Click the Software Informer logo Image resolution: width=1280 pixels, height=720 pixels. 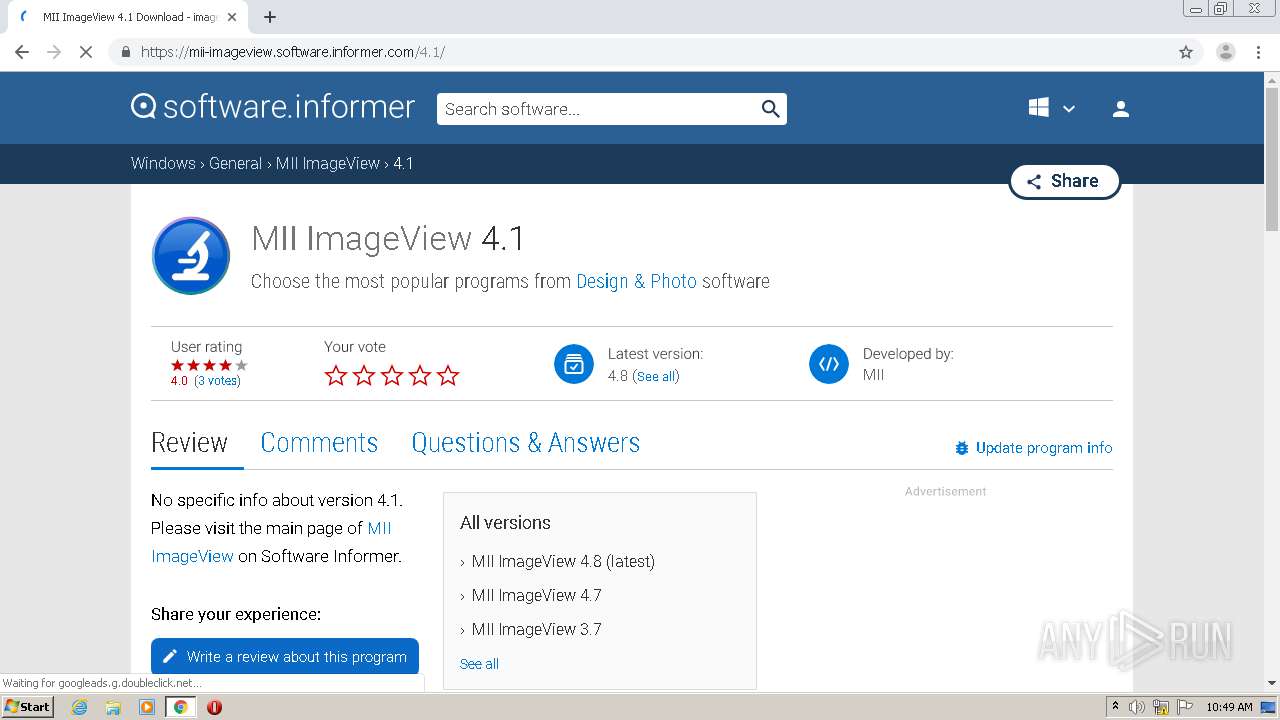(273, 107)
